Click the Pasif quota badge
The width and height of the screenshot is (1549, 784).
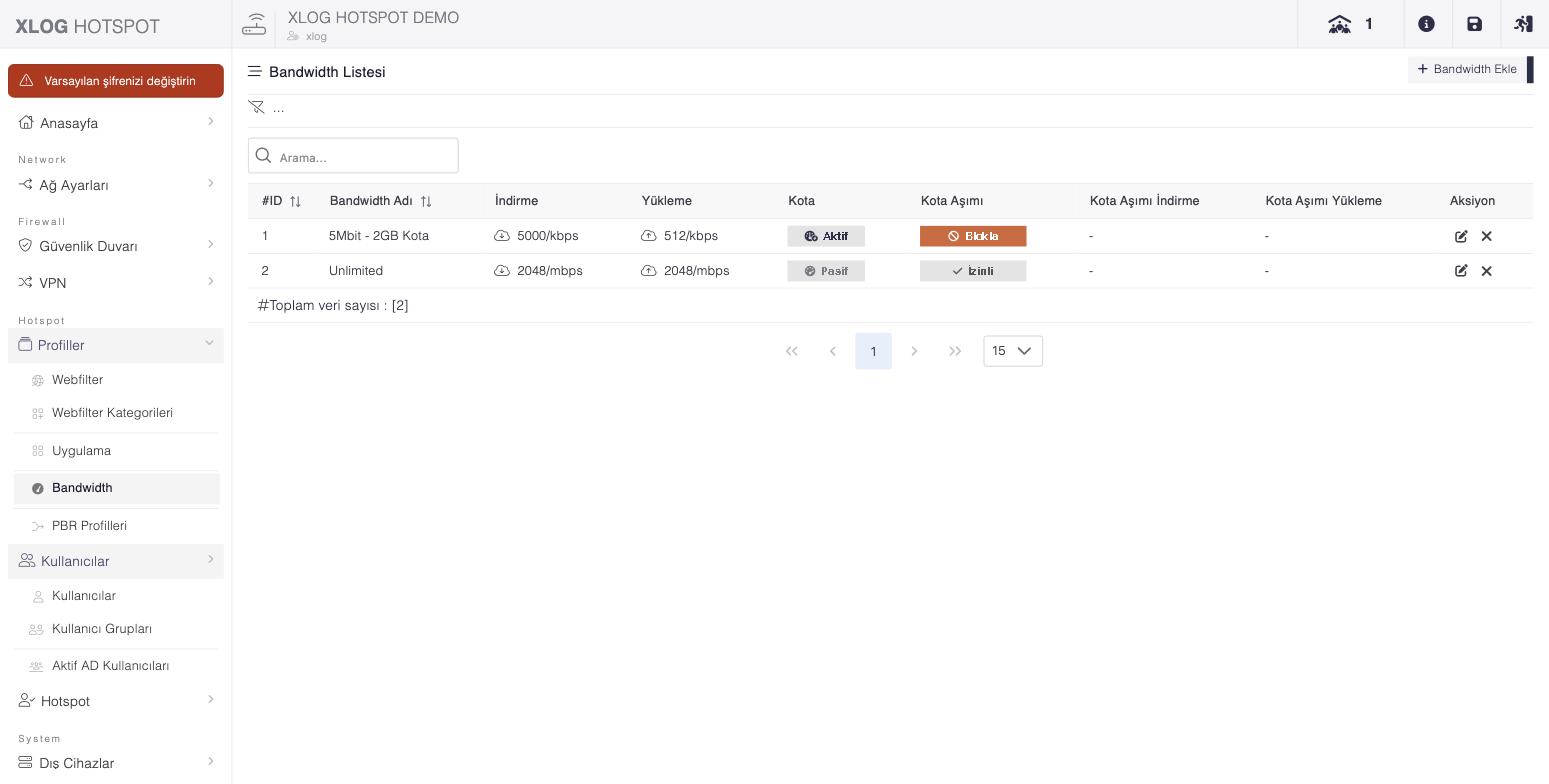826,271
